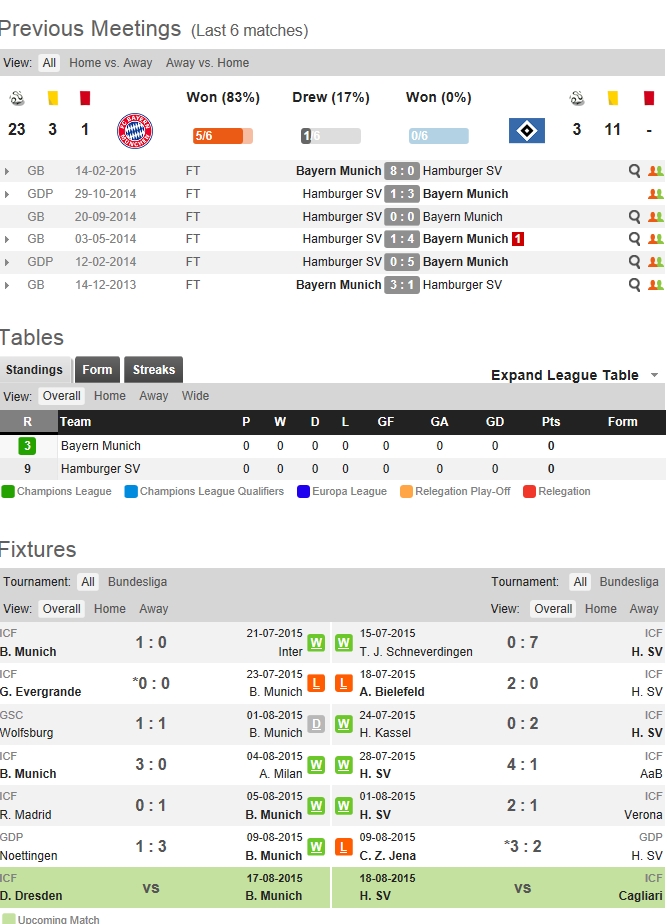Click the Hamburger SV club logo
The image size is (667, 924).
click(x=526, y=131)
